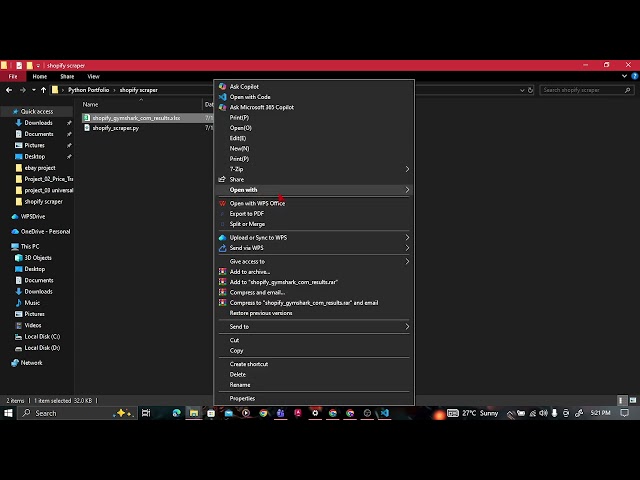The image size is (640, 480).
Task: Open the Share ribbon tab
Action: point(67,76)
